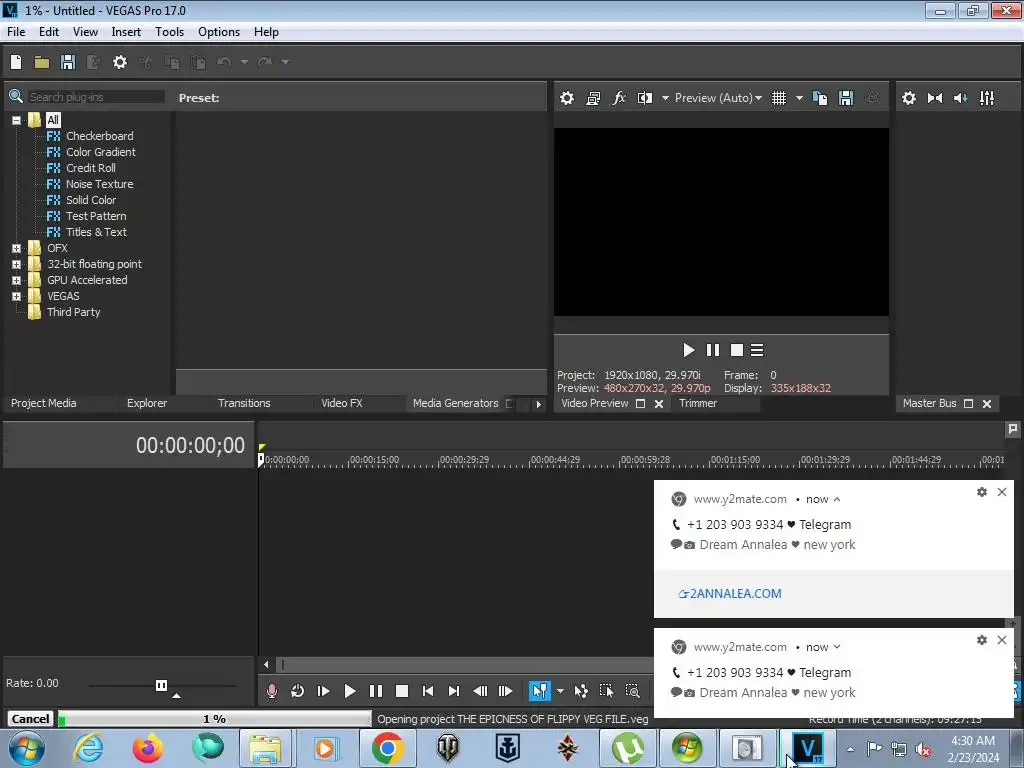The height and width of the screenshot is (768, 1024).
Task: Save snapshot to file icon
Action: tap(846, 98)
